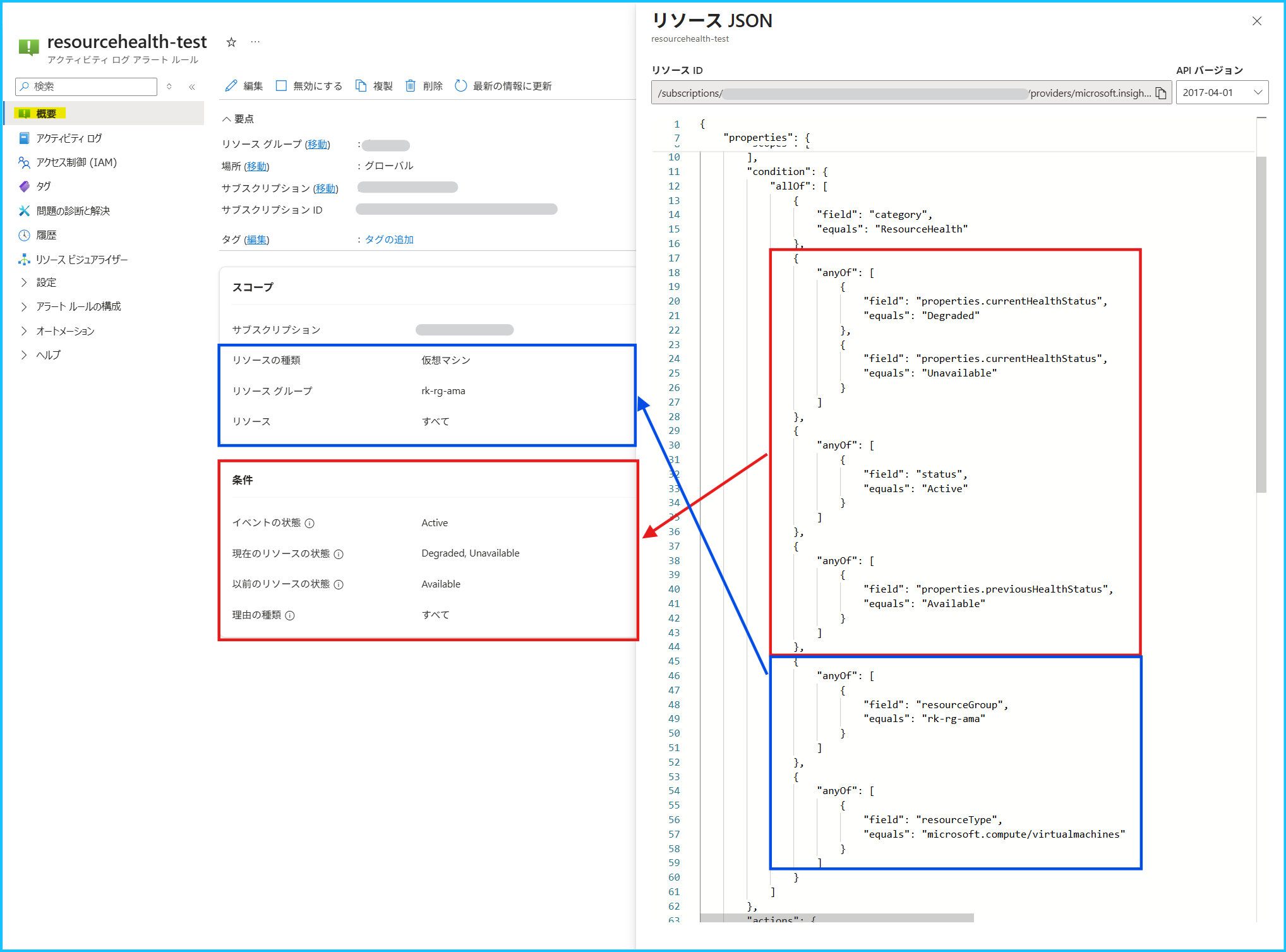Click the "properties": { line in JSON
Viewport: 1286px width, 952px height.
pyautogui.click(x=766, y=138)
